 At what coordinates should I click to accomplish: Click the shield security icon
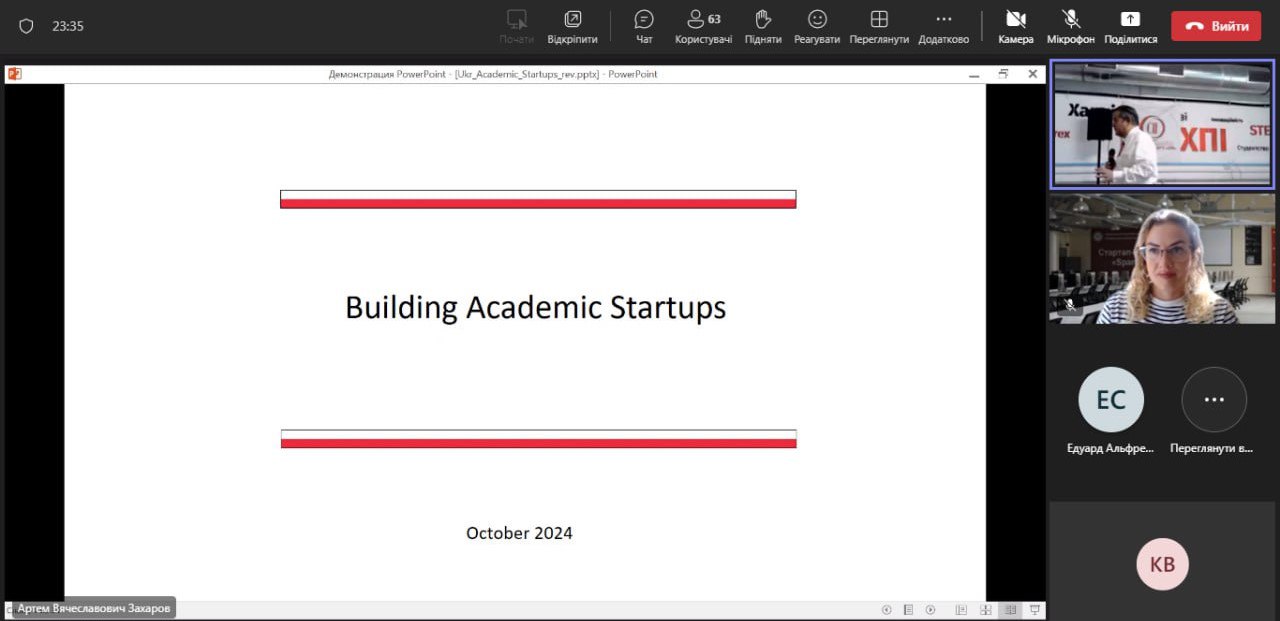[26, 26]
